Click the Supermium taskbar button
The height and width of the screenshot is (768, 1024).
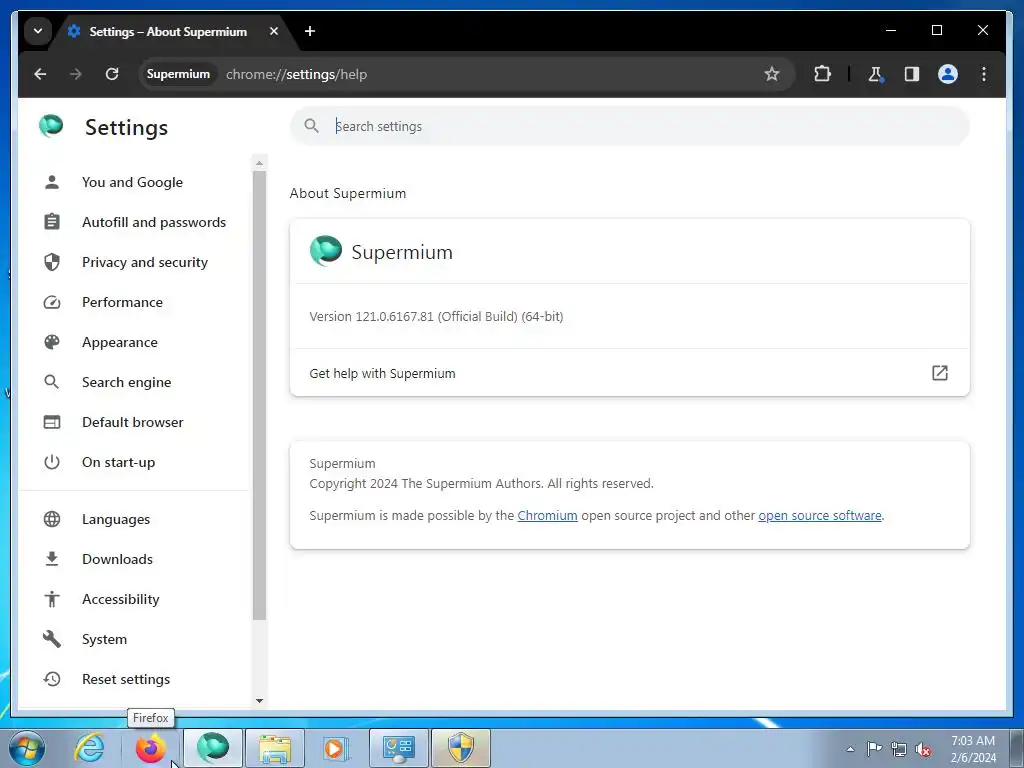point(213,748)
